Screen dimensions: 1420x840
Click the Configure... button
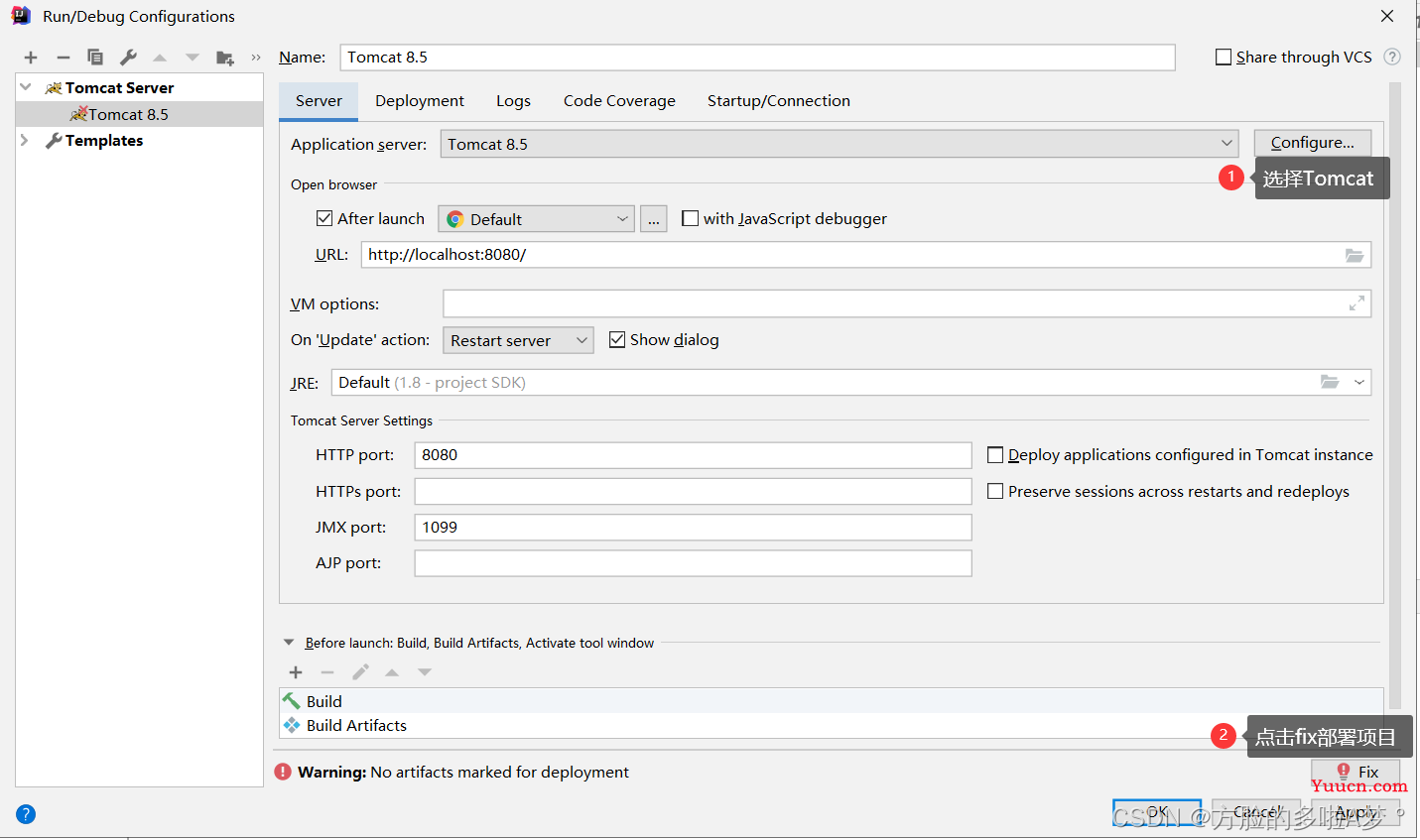point(1313,143)
